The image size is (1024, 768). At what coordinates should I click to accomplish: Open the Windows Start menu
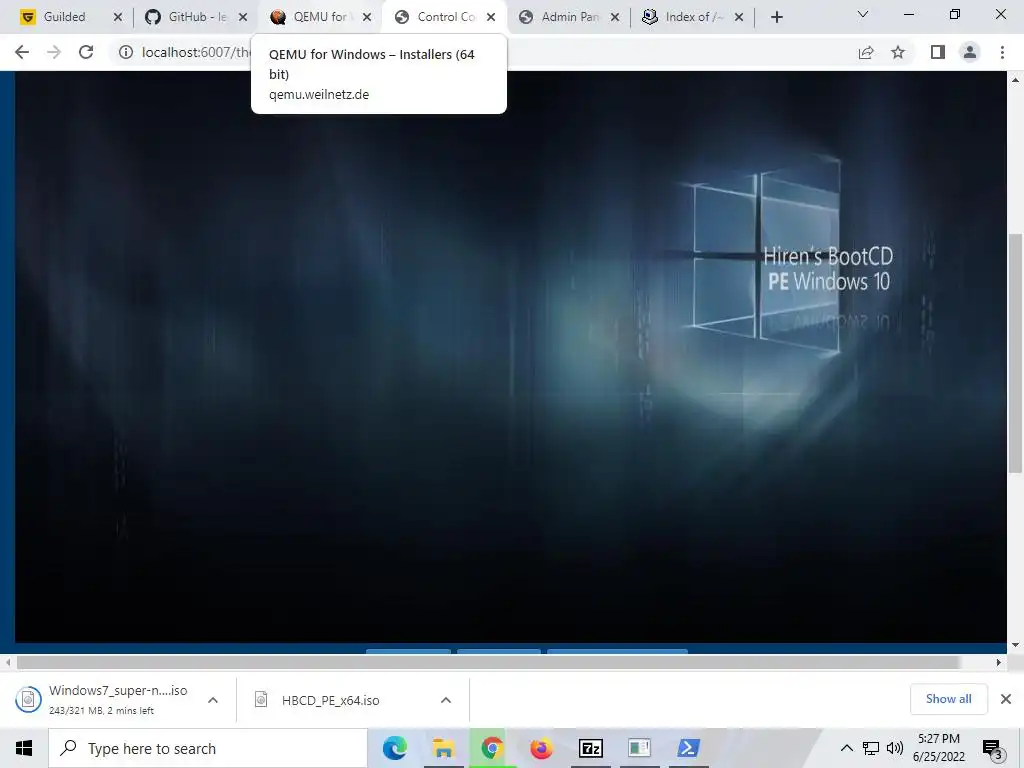click(24, 748)
